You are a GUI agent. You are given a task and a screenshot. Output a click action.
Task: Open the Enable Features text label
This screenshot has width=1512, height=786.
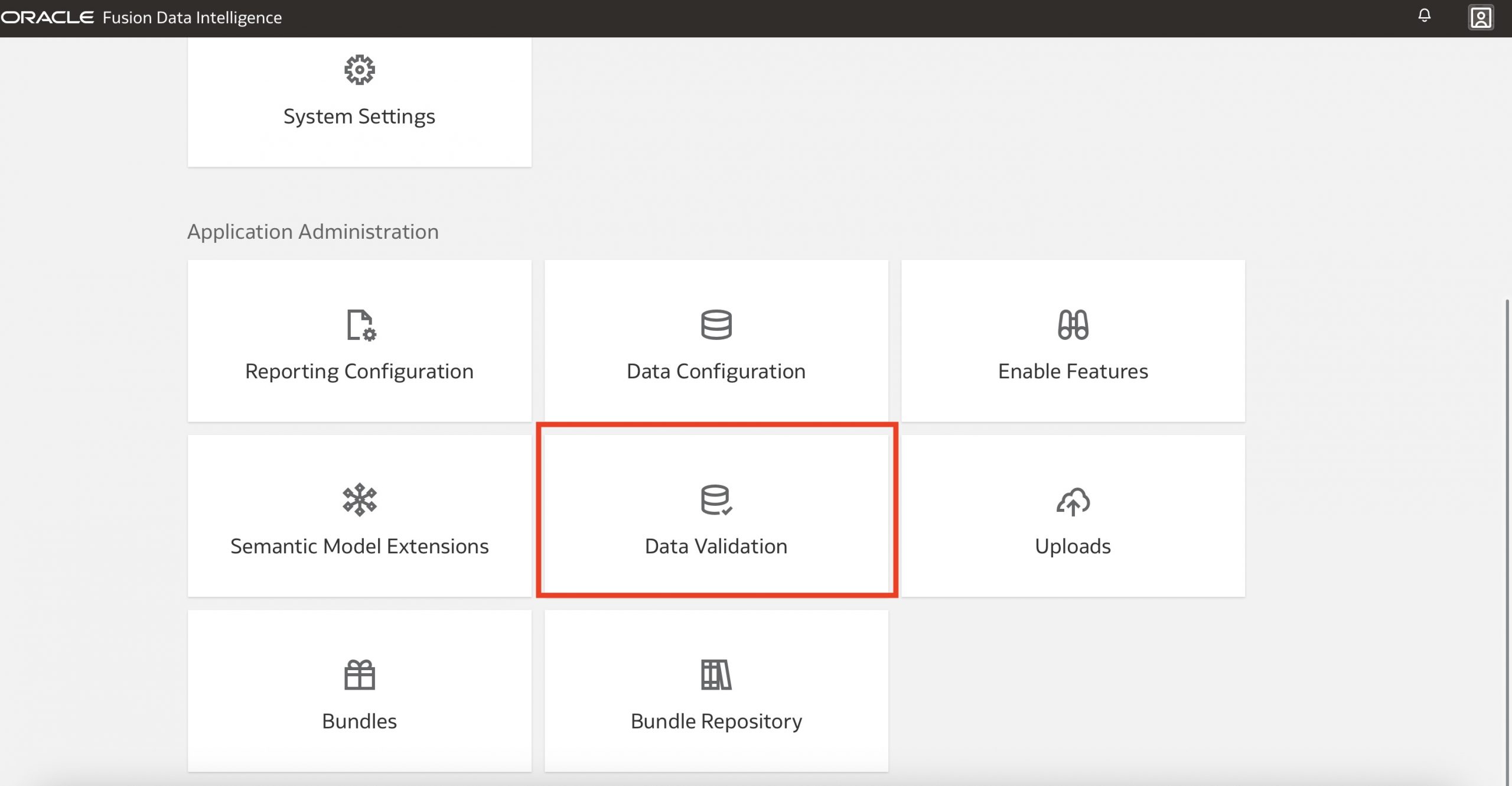1073,371
